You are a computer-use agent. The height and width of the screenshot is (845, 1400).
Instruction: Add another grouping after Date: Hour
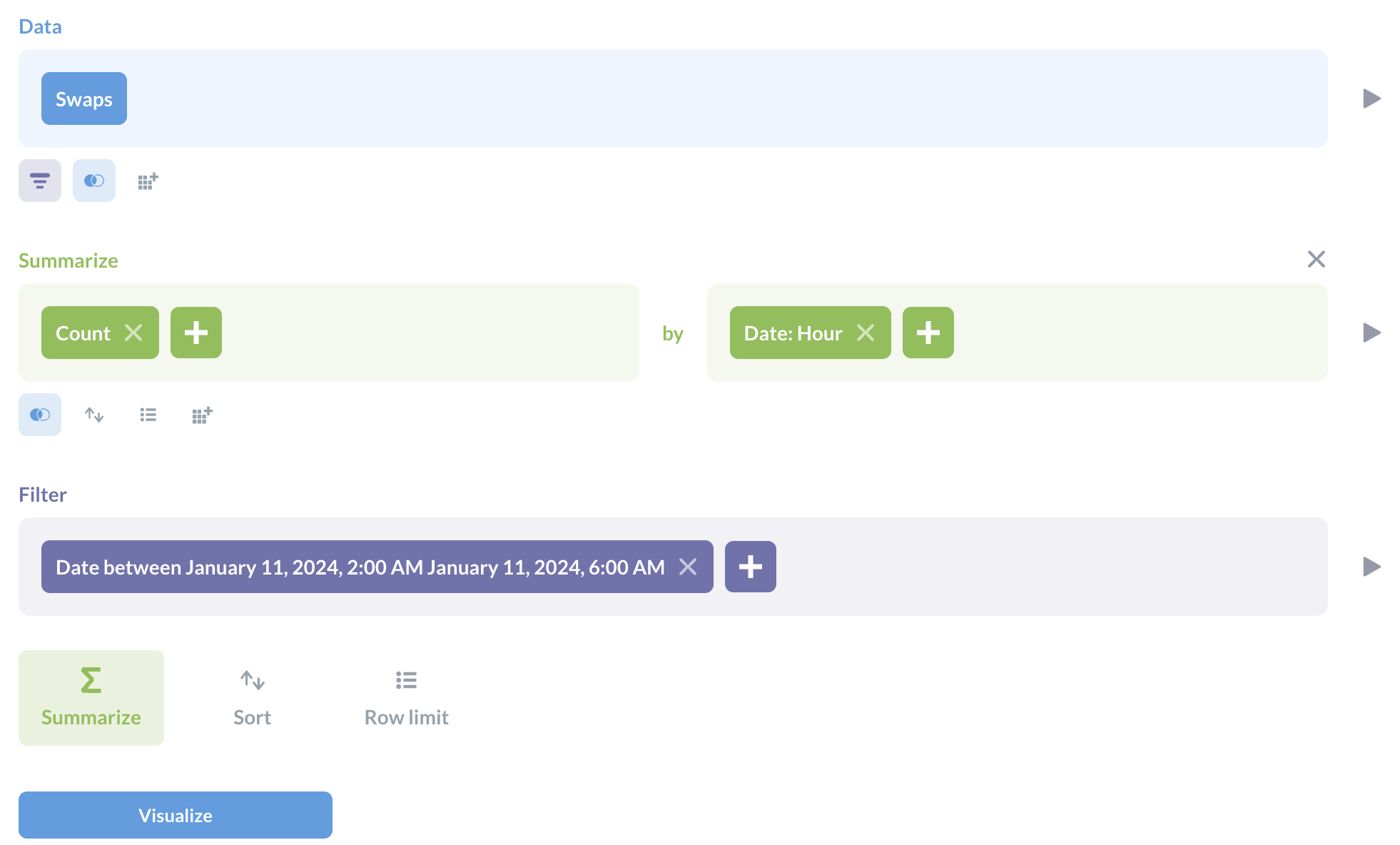click(x=928, y=333)
